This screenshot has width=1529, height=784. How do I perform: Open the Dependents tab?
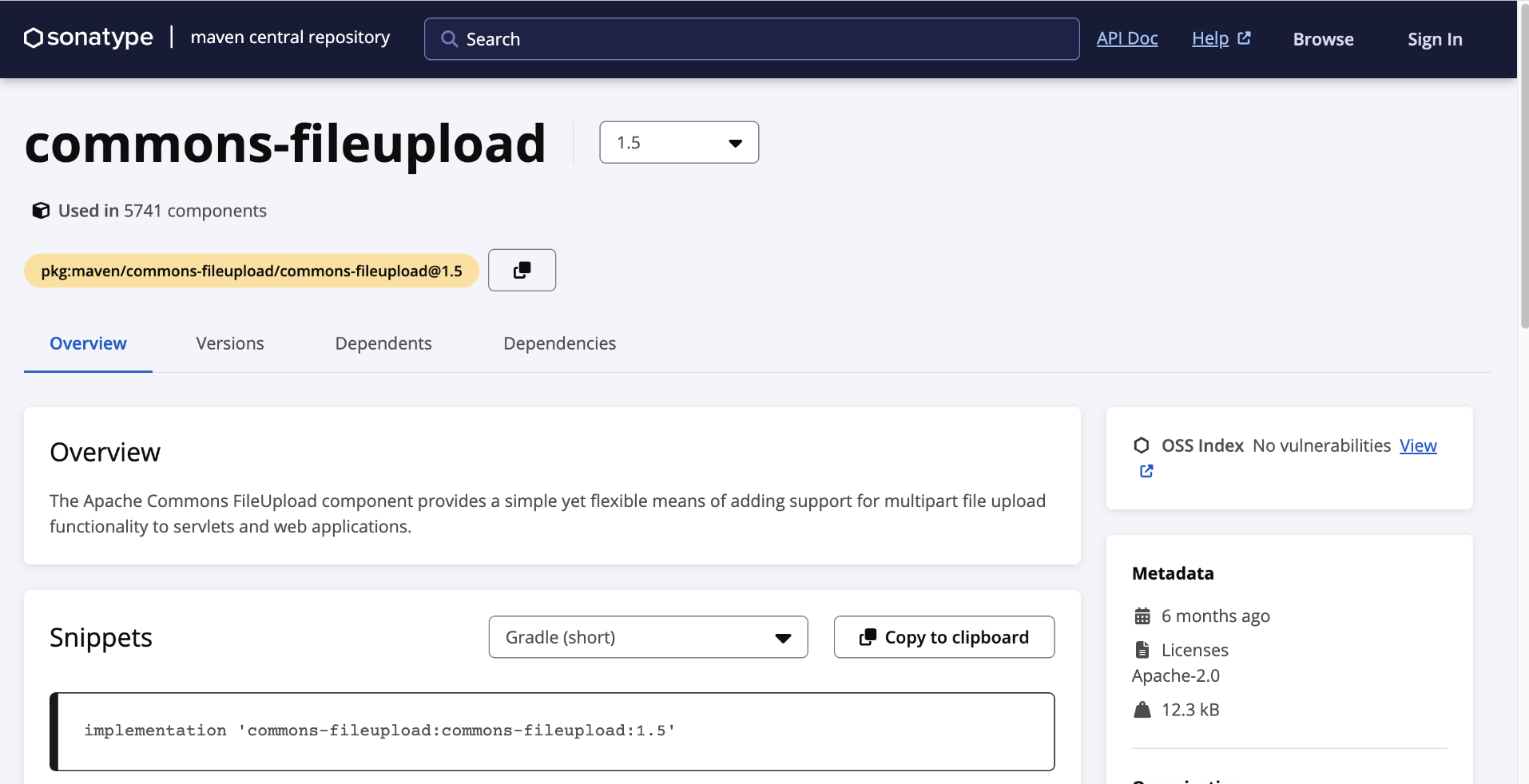tap(383, 343)
